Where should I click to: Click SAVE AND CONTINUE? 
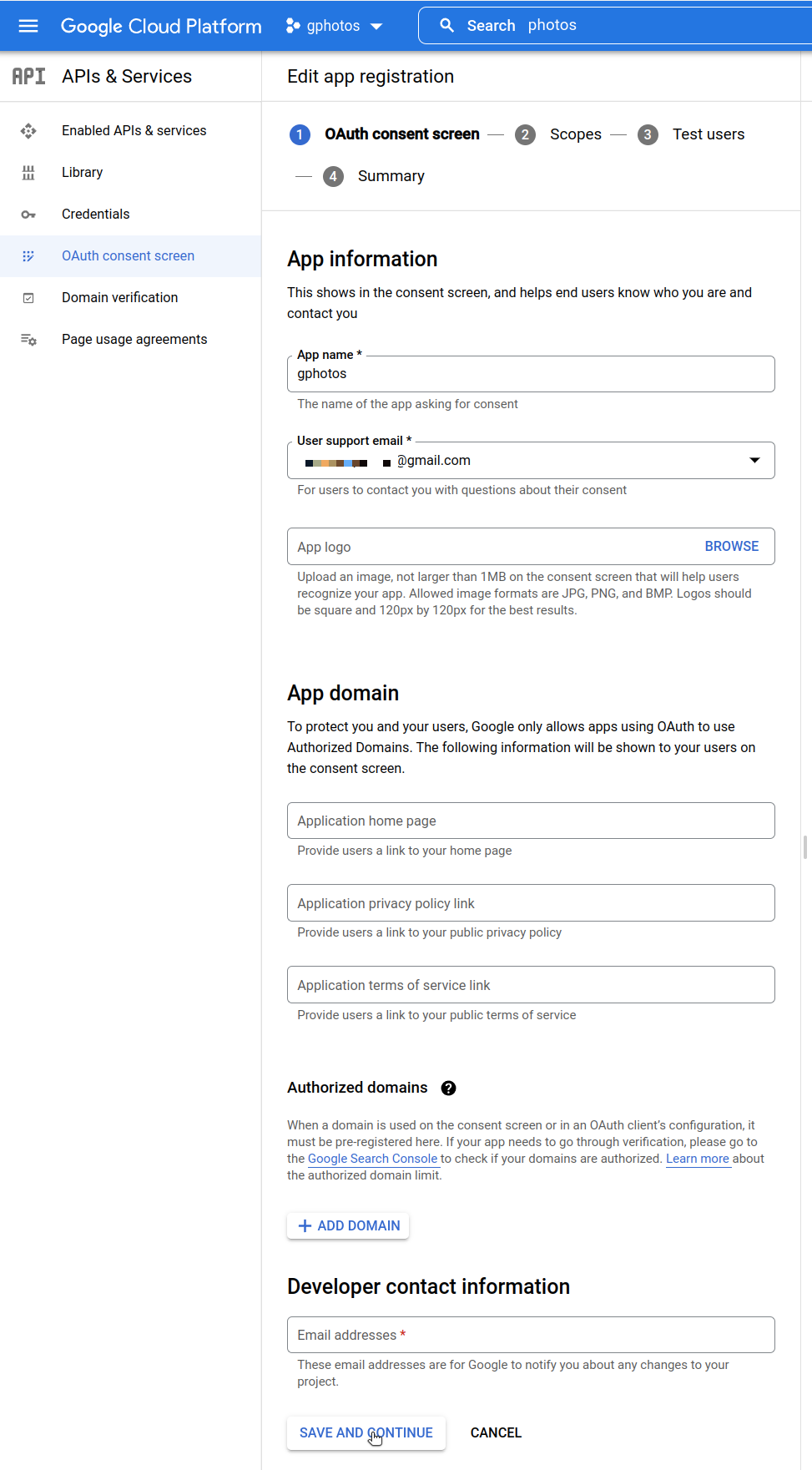point(366,1432)
